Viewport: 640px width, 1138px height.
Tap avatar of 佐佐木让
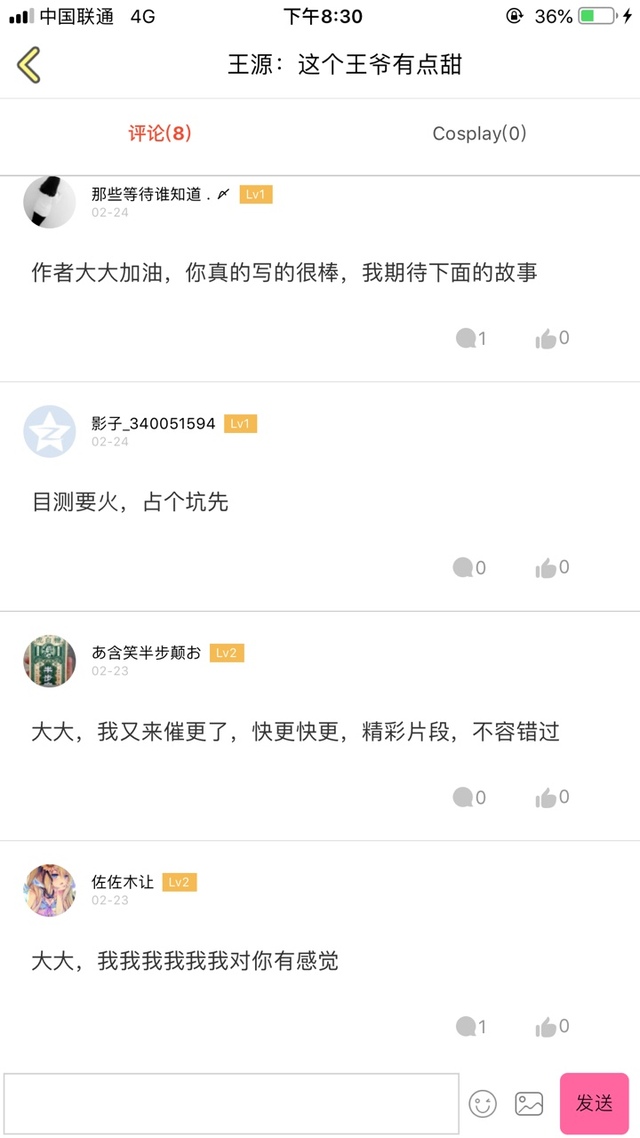click(49, 890)
